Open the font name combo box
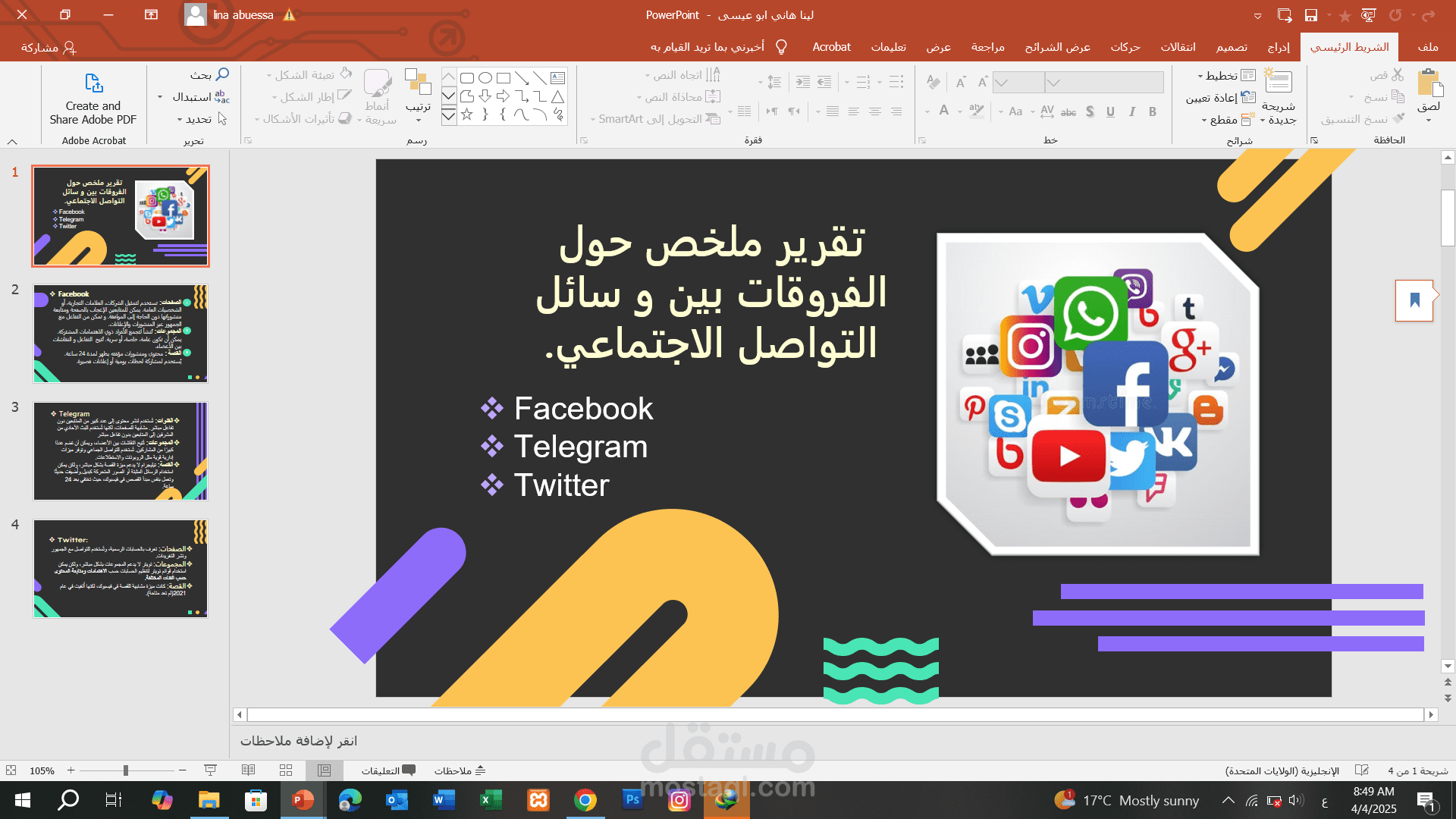This screenshot has height=819, width=1456. (x=1104, y=82)
